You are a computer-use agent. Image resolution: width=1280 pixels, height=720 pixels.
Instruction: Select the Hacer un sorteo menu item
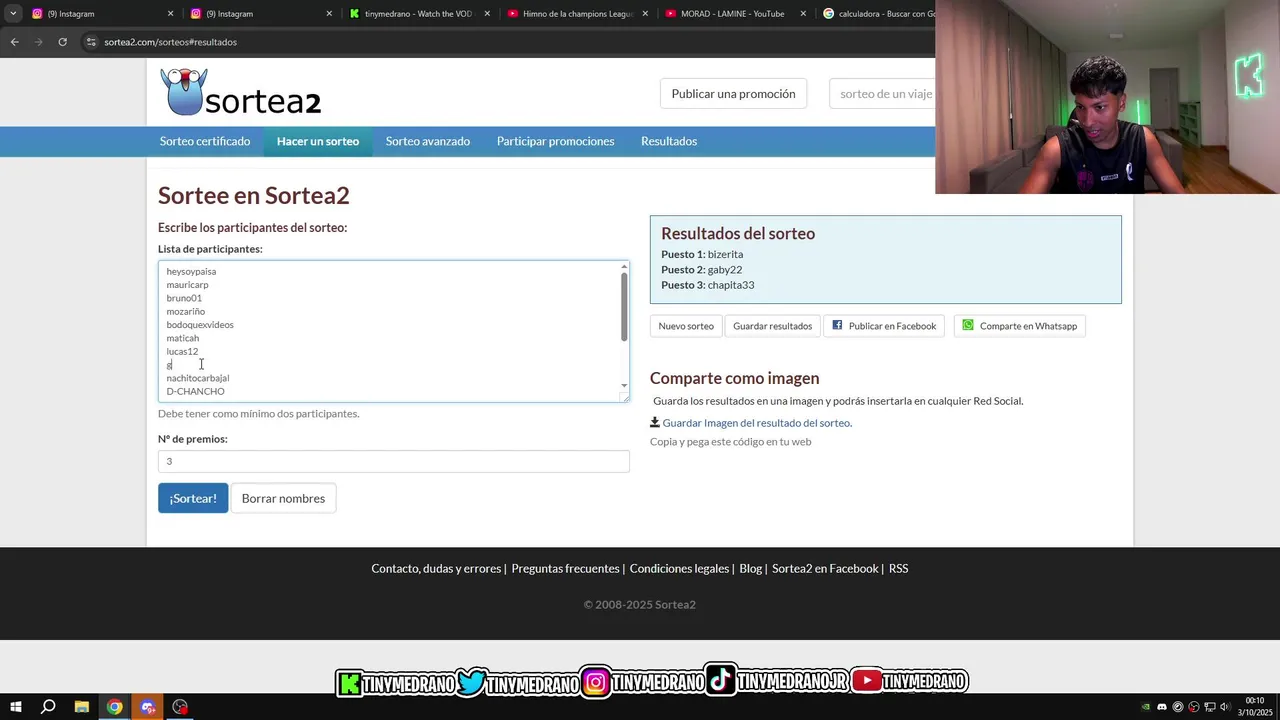[x=318, y=141]
